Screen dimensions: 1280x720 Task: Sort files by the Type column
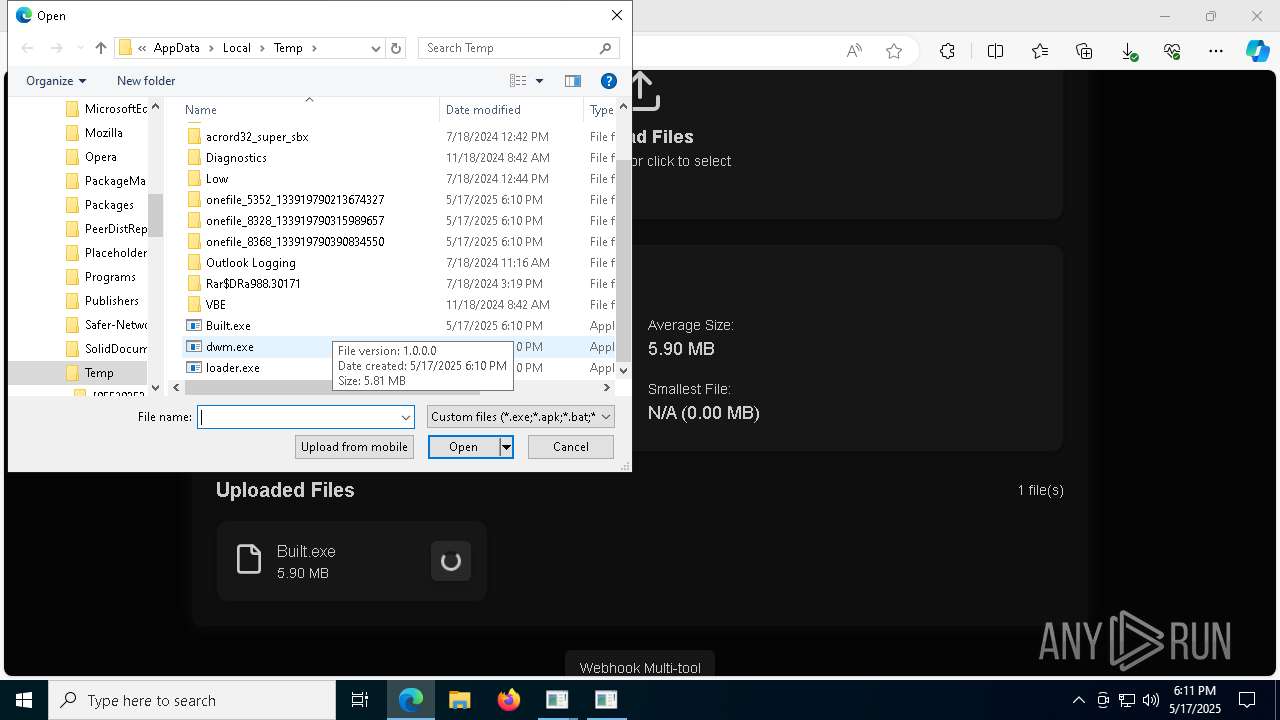[600, 110]
